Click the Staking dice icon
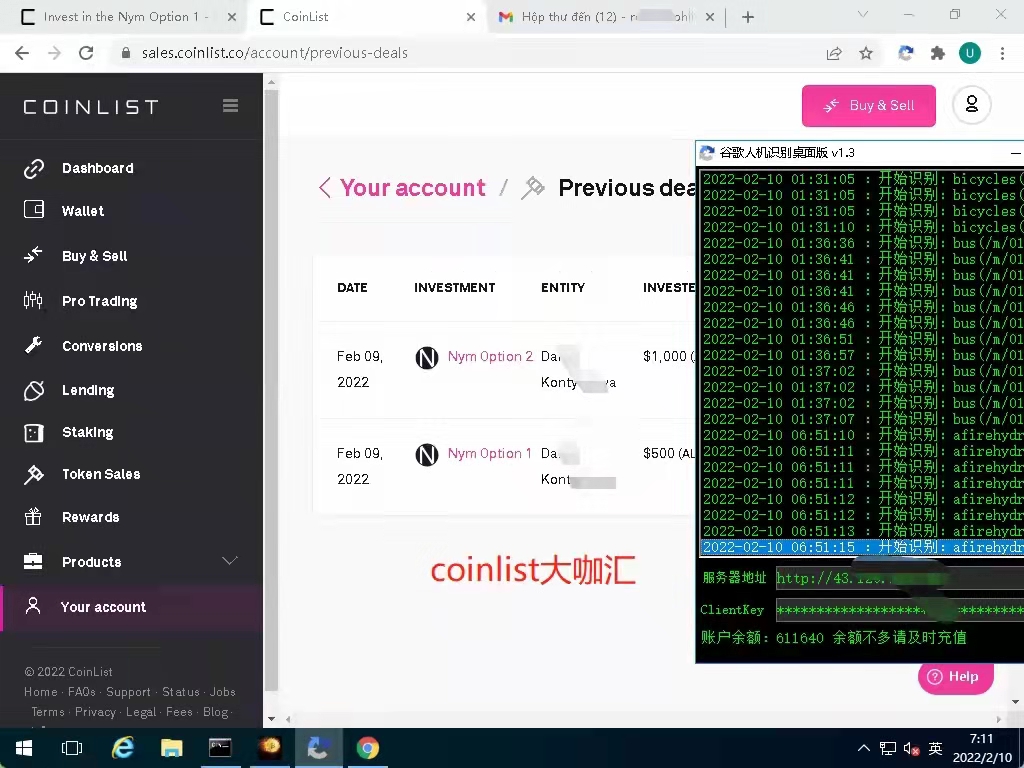 pyautogui.click(x=33, y=433)
